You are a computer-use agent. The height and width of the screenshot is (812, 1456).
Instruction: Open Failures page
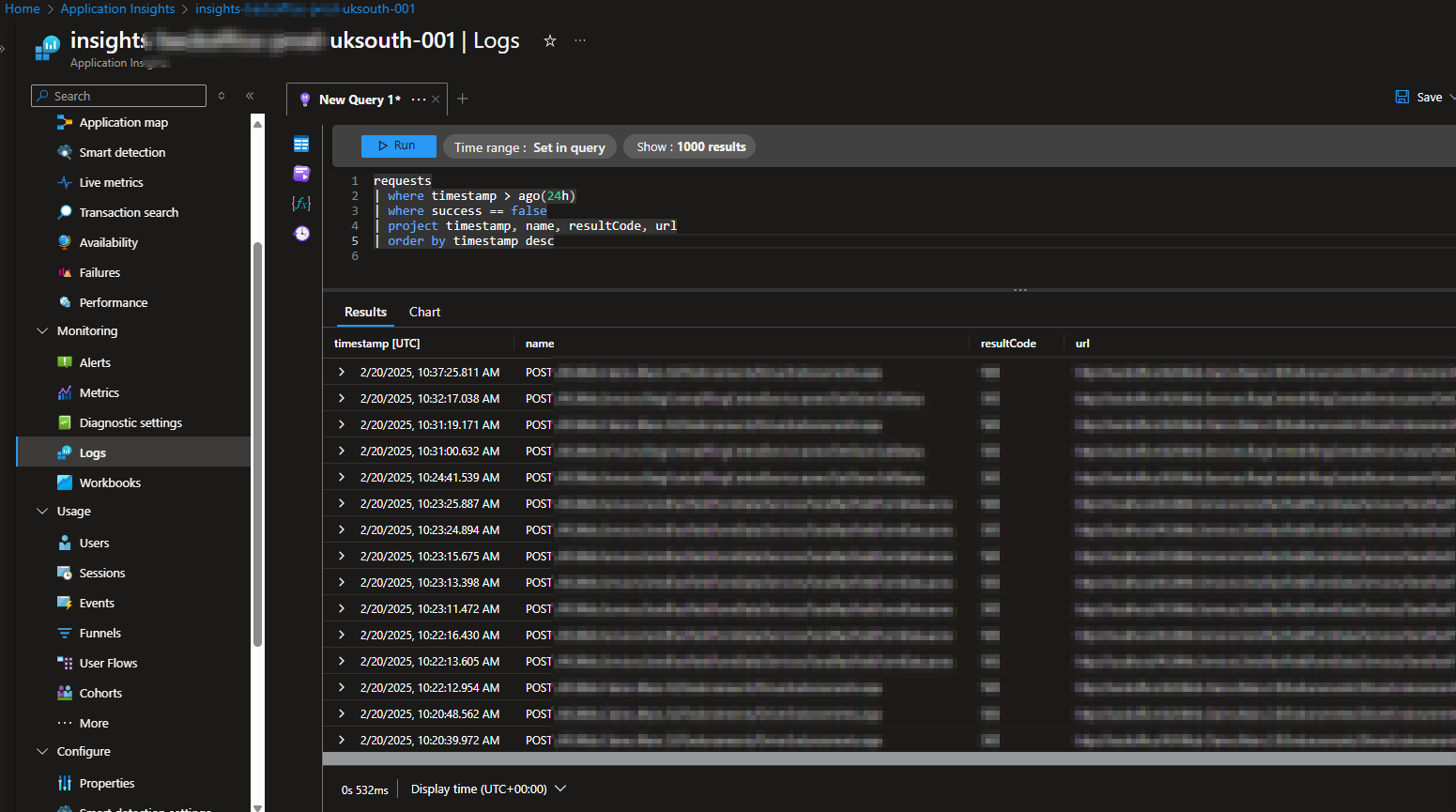[100, 272]
